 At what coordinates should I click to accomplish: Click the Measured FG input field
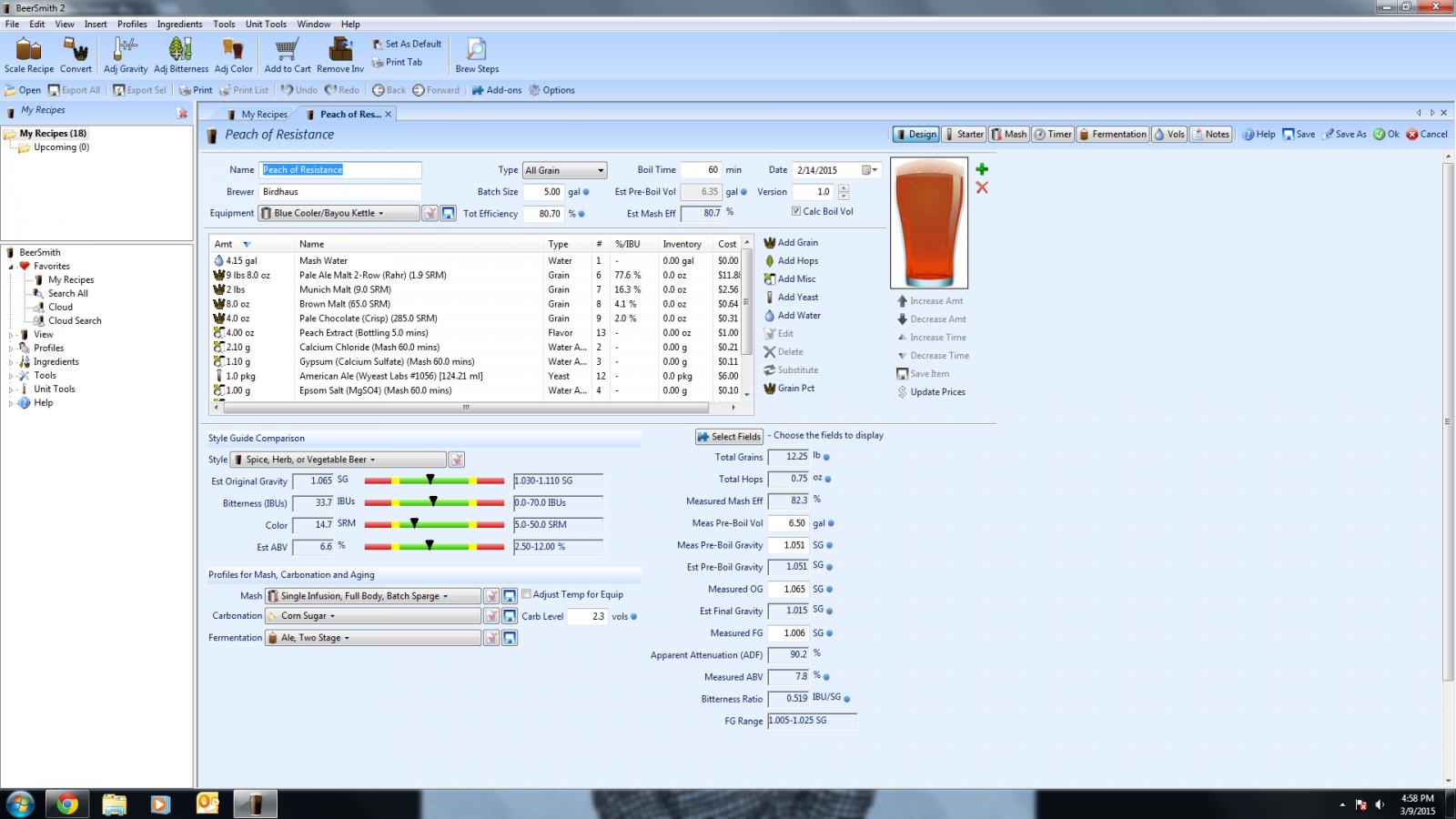[x=789, y=632]
